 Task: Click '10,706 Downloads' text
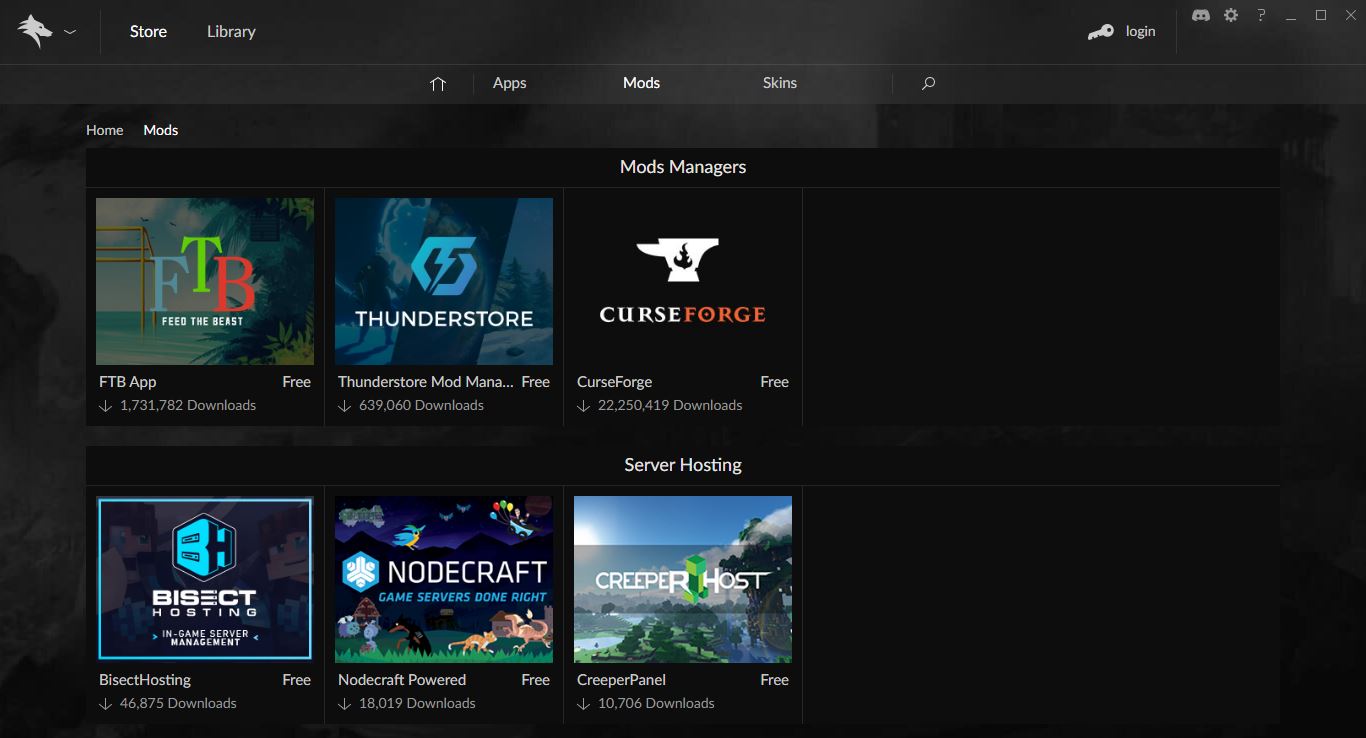[x=656, y=703]
